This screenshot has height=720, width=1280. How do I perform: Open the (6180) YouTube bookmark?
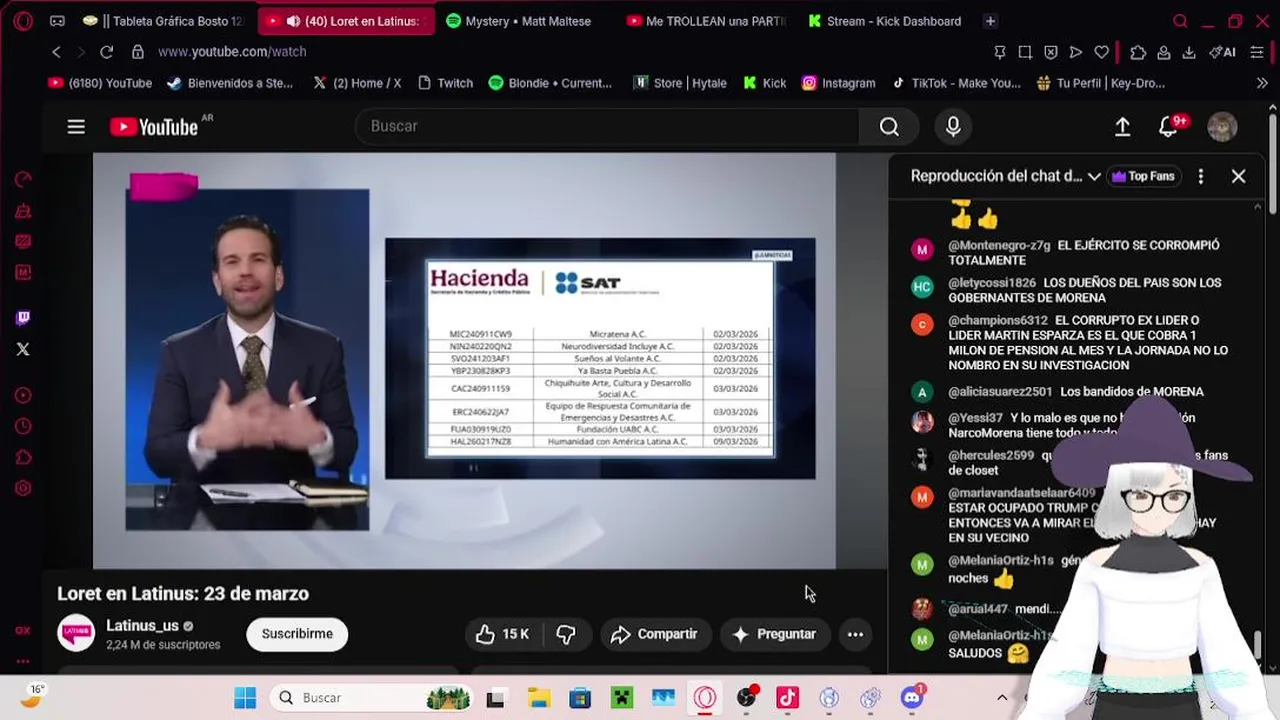(x=100, y=83)
